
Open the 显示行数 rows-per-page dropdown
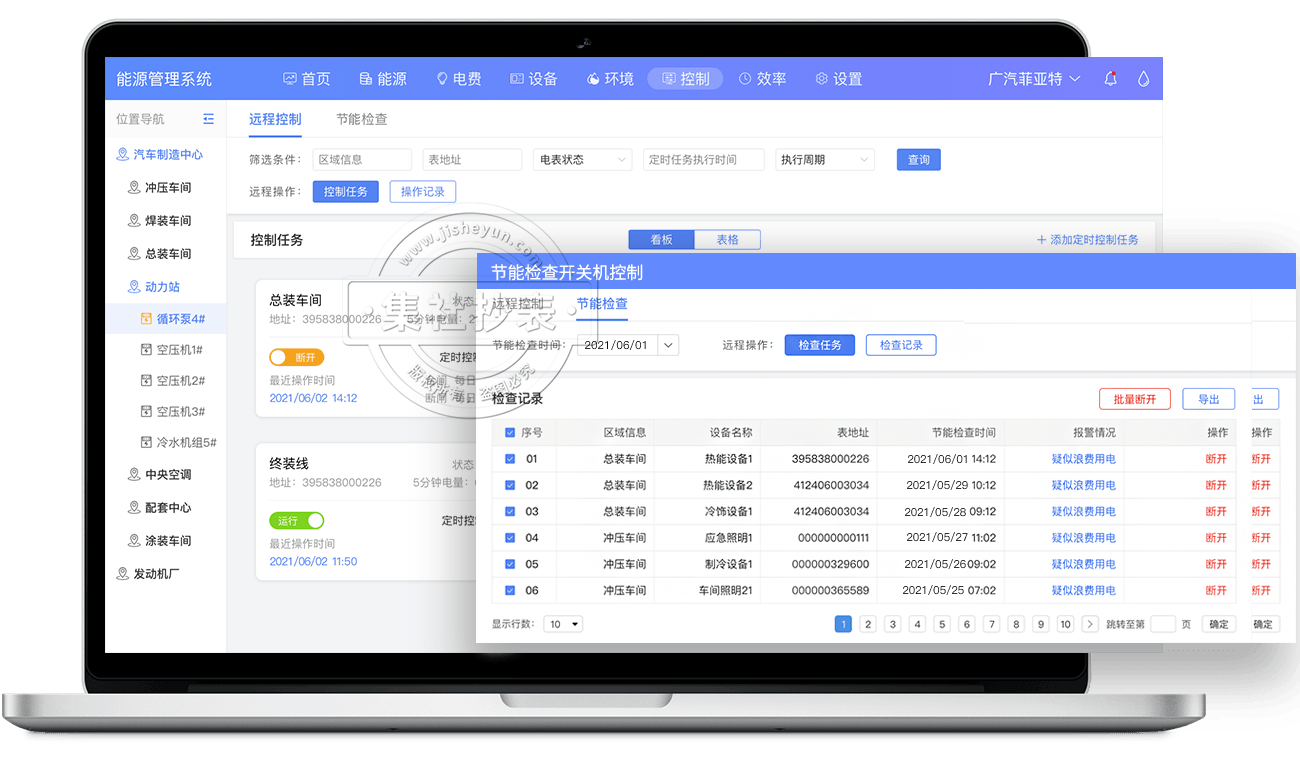pyautogui.click(x=563, y=624)
